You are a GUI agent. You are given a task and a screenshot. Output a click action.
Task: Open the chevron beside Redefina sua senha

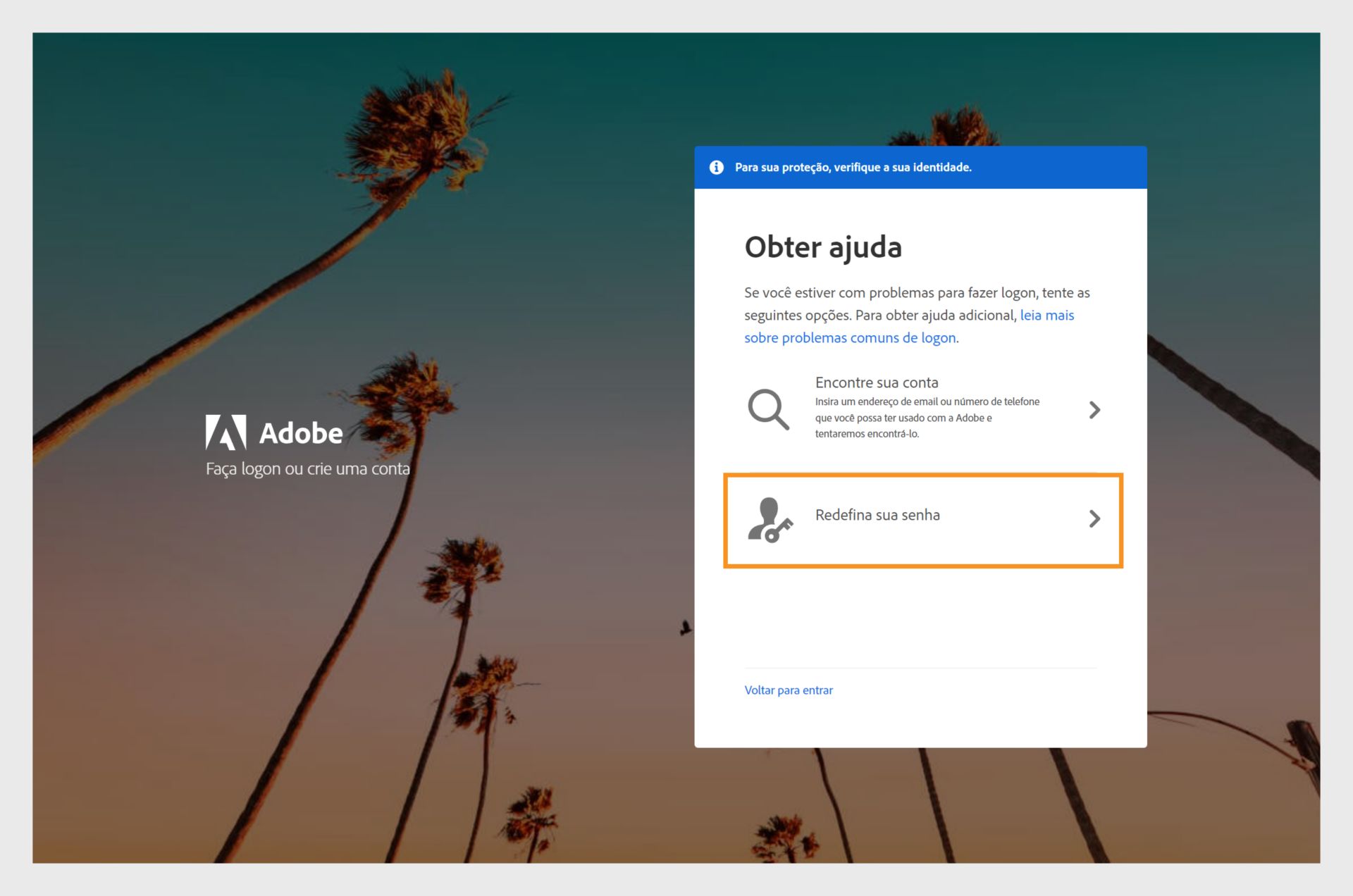1094,518
